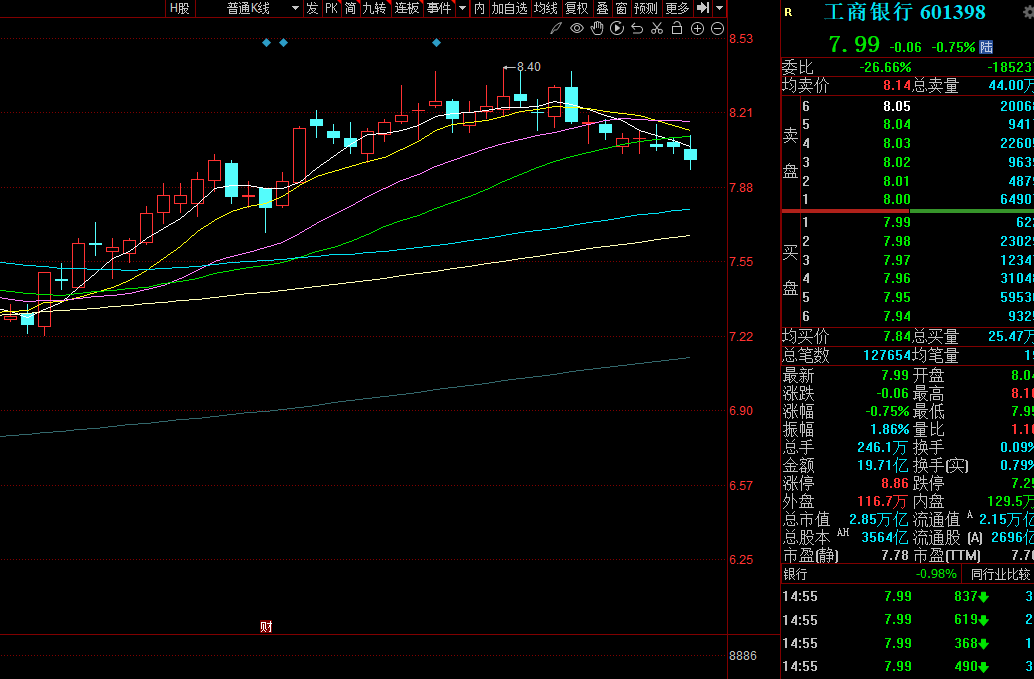Switch to the H股 tab
1034x679 pixels.
click(178, 8)
